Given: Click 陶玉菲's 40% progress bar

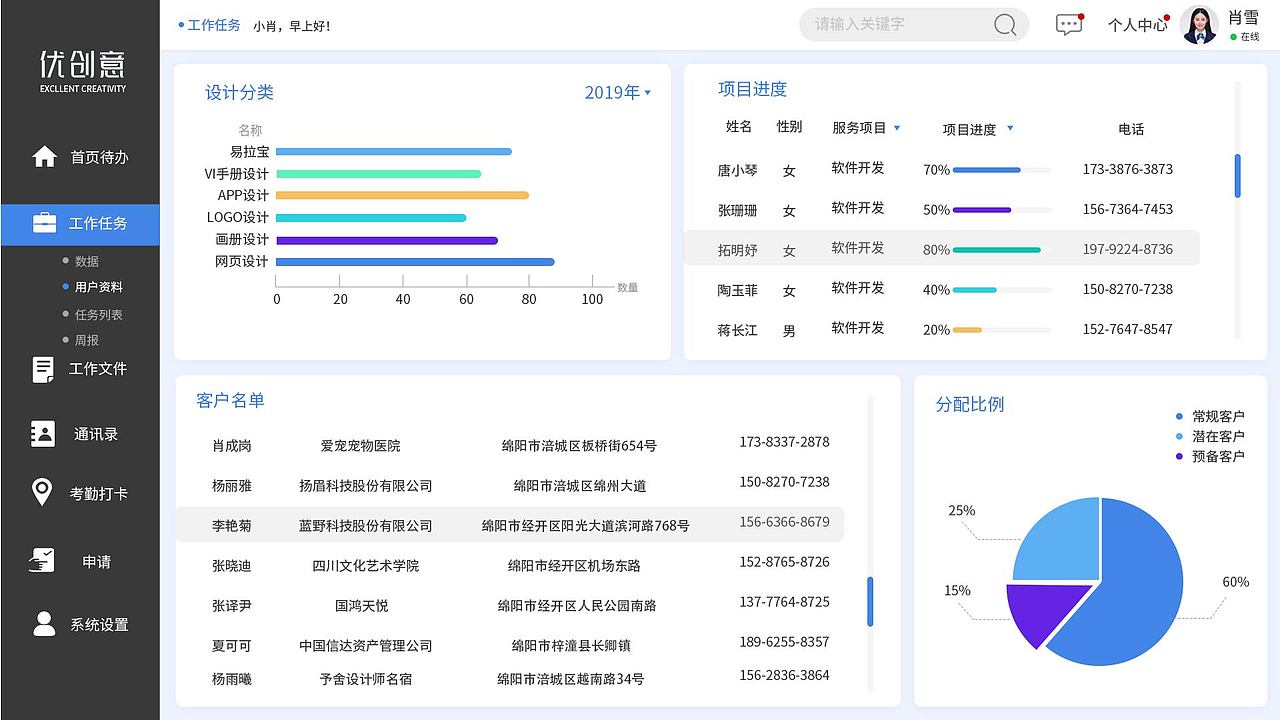Looking at the screenshot, I should (x=1002, y=290).
